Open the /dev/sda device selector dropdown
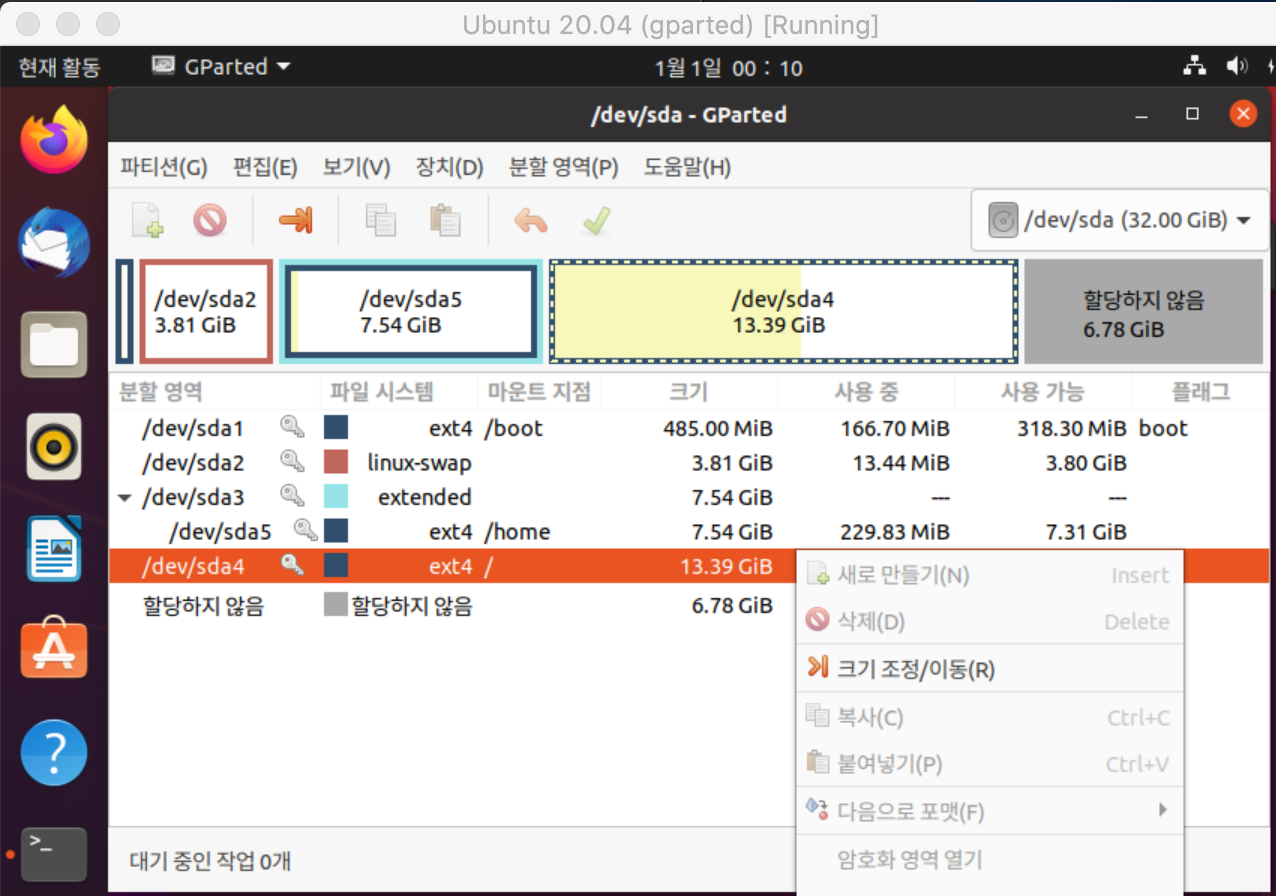Image resolution: width=1276 pixels, height=896 pixels. tap(1120, 220)
